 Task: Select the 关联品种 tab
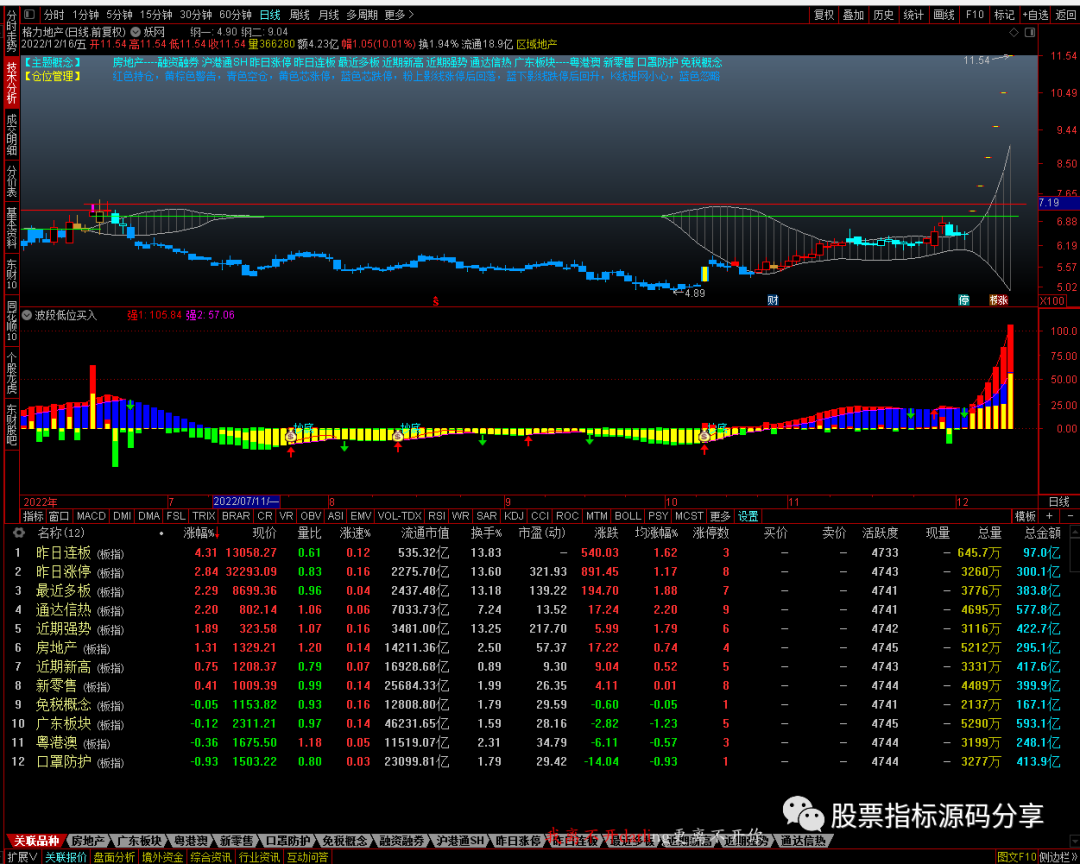tap(36, 841)
